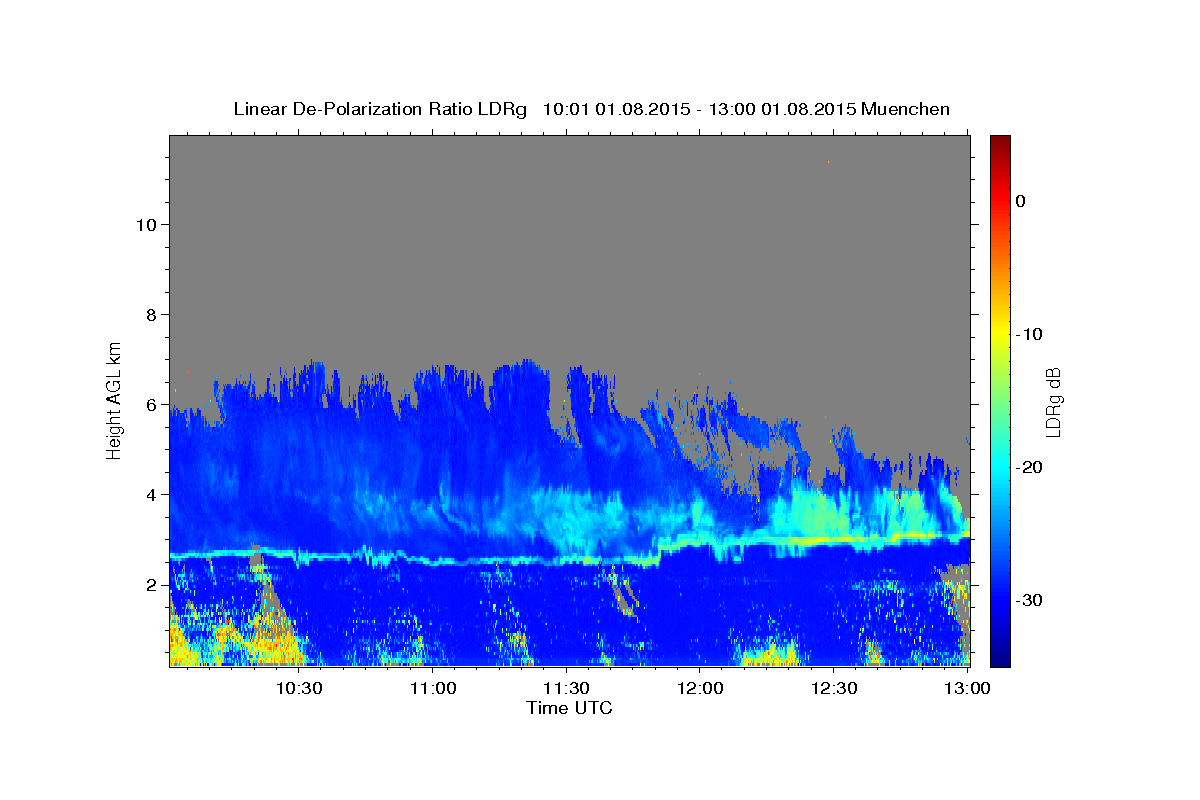
Task: Click 'Muenchen' in the plot title
Action: [x=905, y=109]
